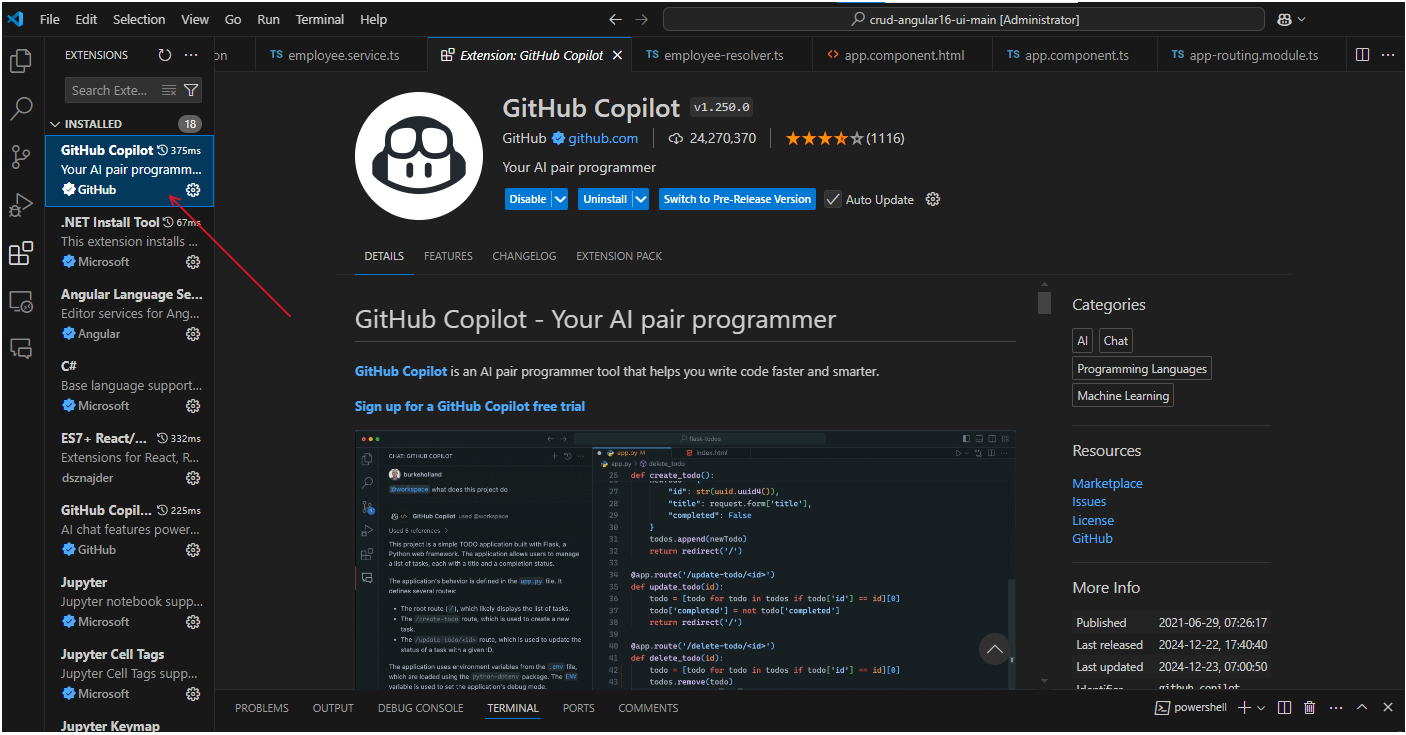Image resolution: width=1406 pixels, height=735 pixels.
Task: Open the View menu
Action: tap(195, 19)
